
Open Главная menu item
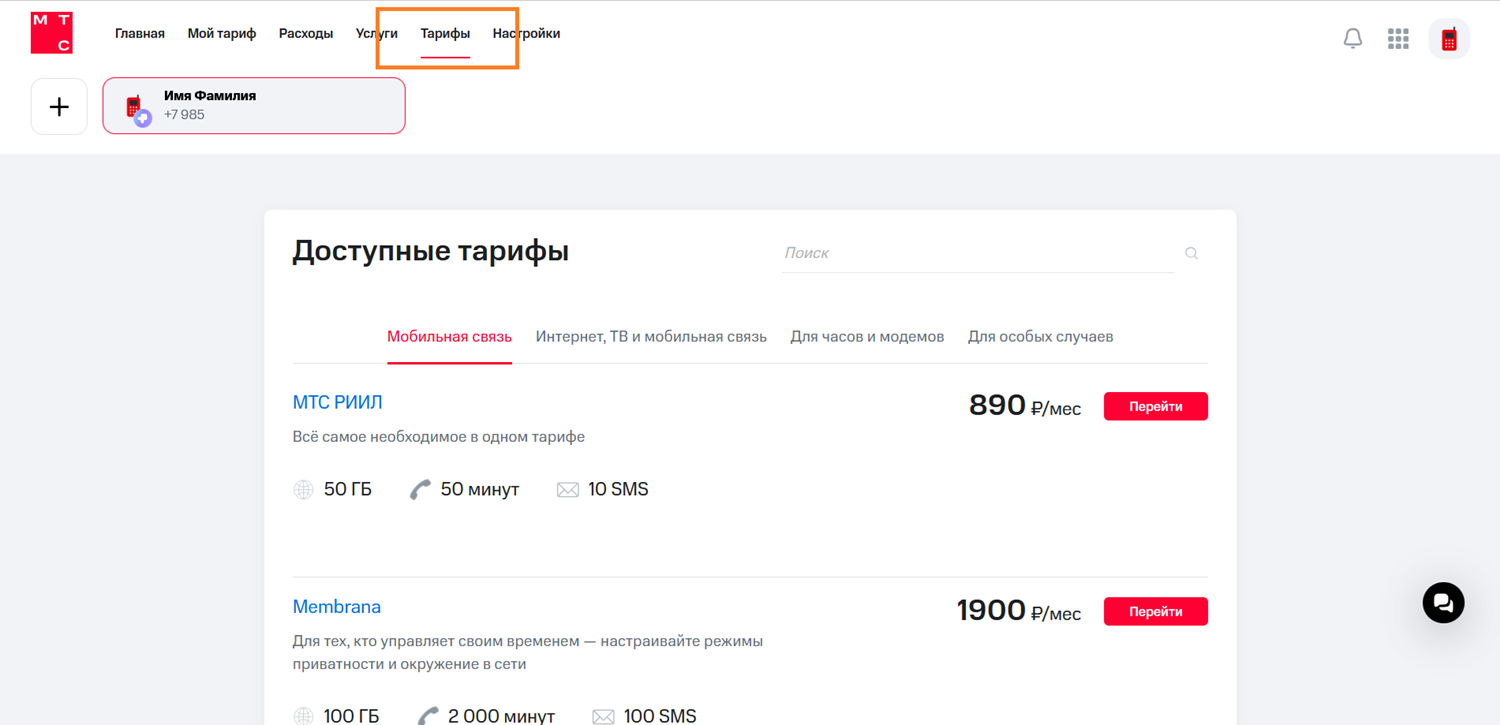[140, 33]
